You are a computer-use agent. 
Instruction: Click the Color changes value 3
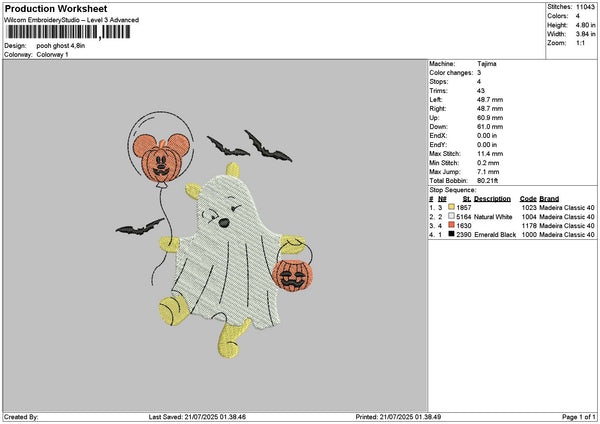479,73
